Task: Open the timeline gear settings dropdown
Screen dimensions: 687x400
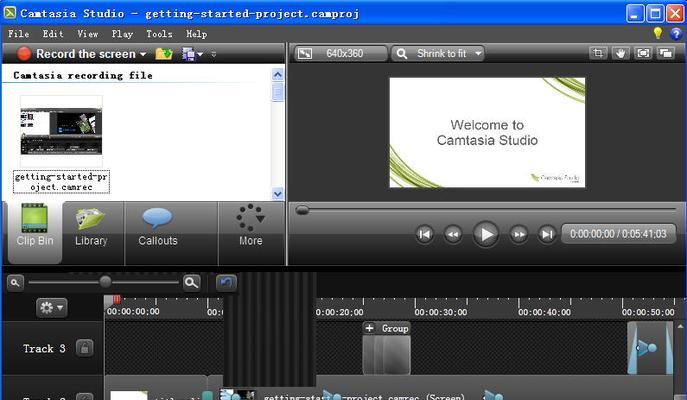Action: [52, 308]
